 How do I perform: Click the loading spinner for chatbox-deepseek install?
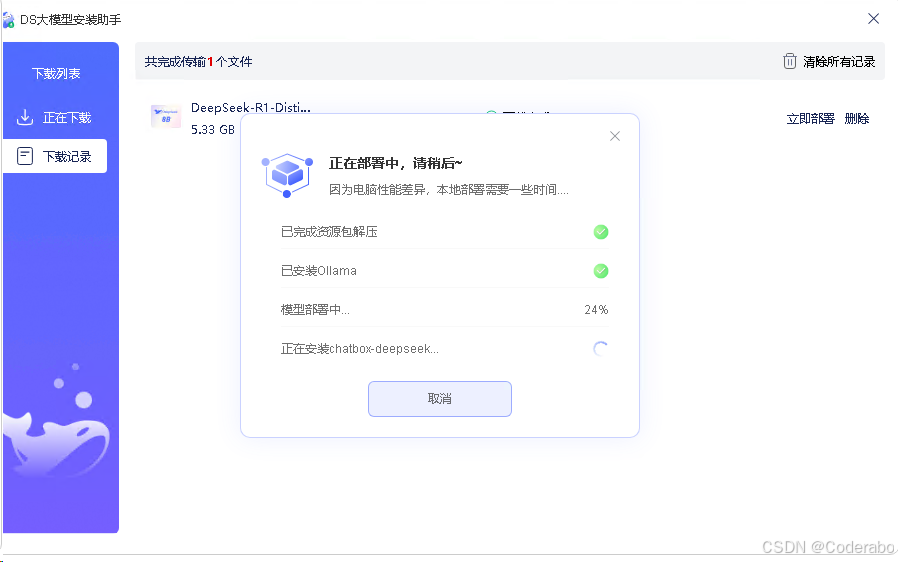(600, 349)
